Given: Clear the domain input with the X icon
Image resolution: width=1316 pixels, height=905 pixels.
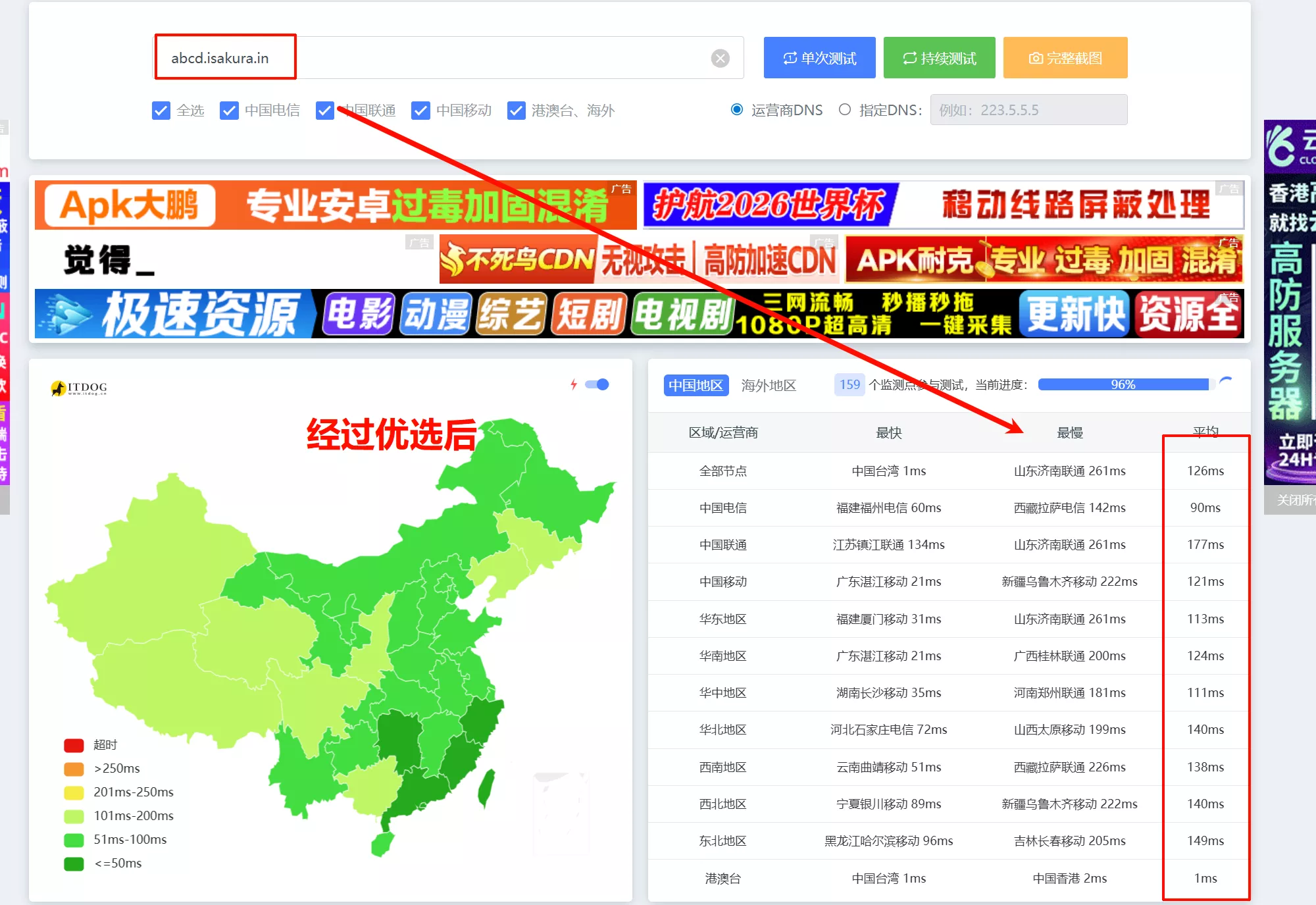Looking at the screenshot, I should point(721,59).
